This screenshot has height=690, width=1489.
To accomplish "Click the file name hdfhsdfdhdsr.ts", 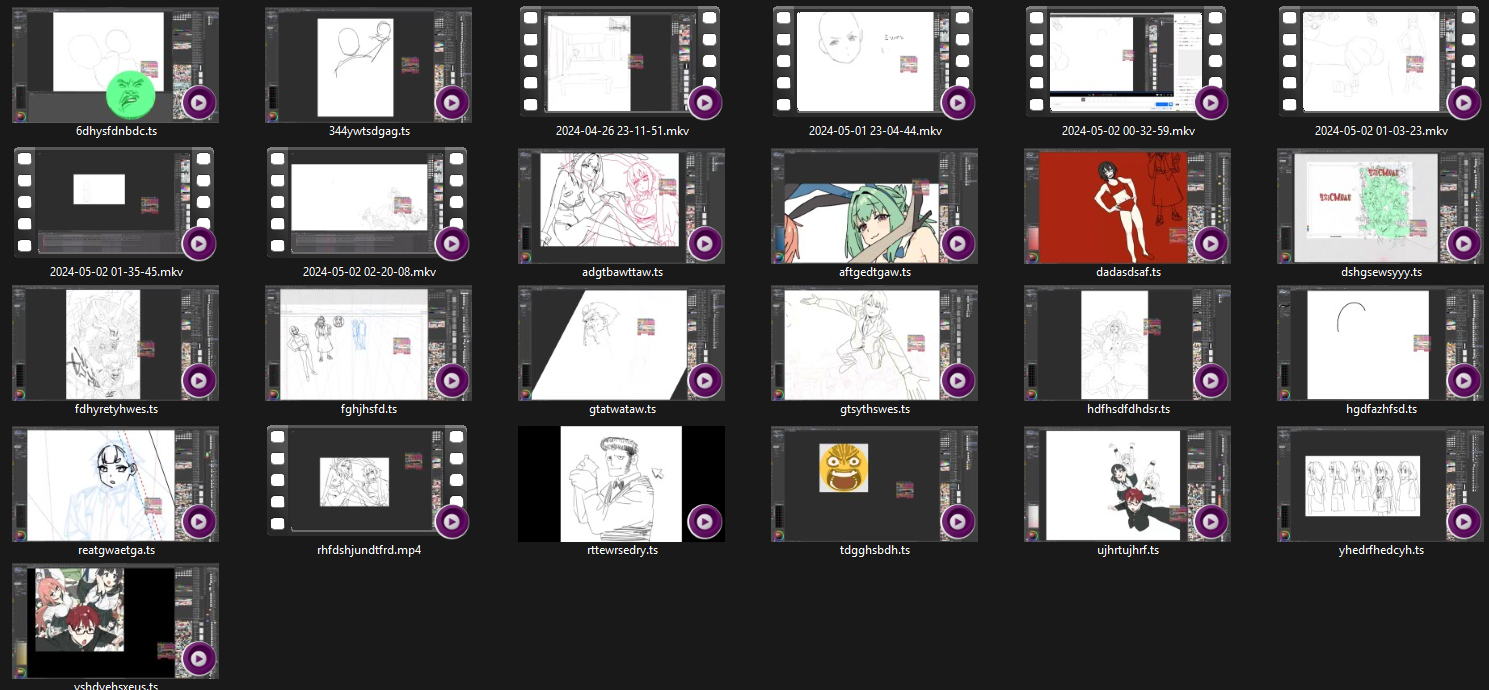I will pyautogui.click(x=1128, y=409).
